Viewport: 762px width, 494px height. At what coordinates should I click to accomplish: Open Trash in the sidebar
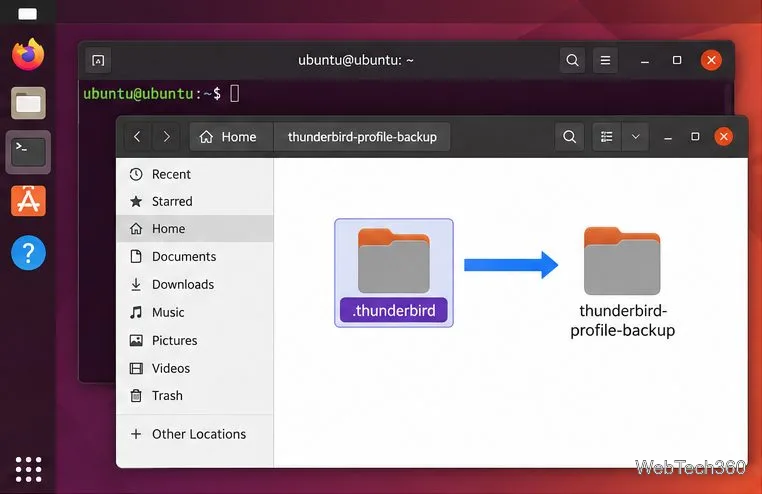[x=195, y=395]
